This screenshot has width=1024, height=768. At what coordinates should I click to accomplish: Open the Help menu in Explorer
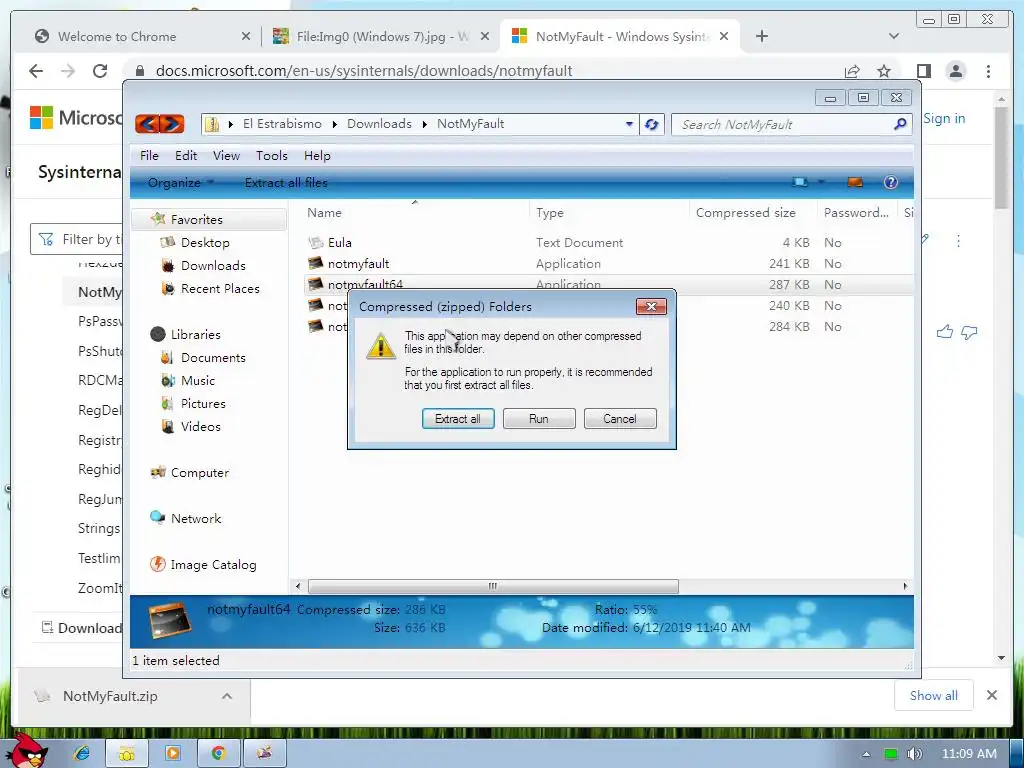click(x=317, y=155)
